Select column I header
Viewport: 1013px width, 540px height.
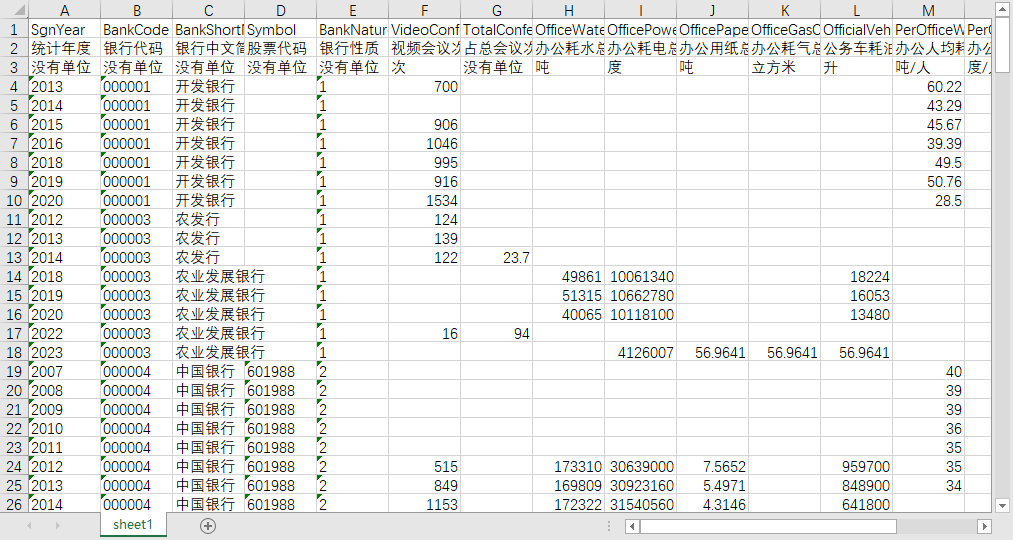pyautogui.click(x=641, y=10)
